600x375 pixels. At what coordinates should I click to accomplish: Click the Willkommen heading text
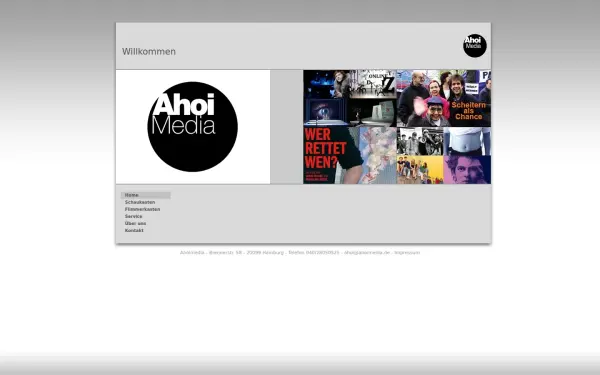coord(149,52)
